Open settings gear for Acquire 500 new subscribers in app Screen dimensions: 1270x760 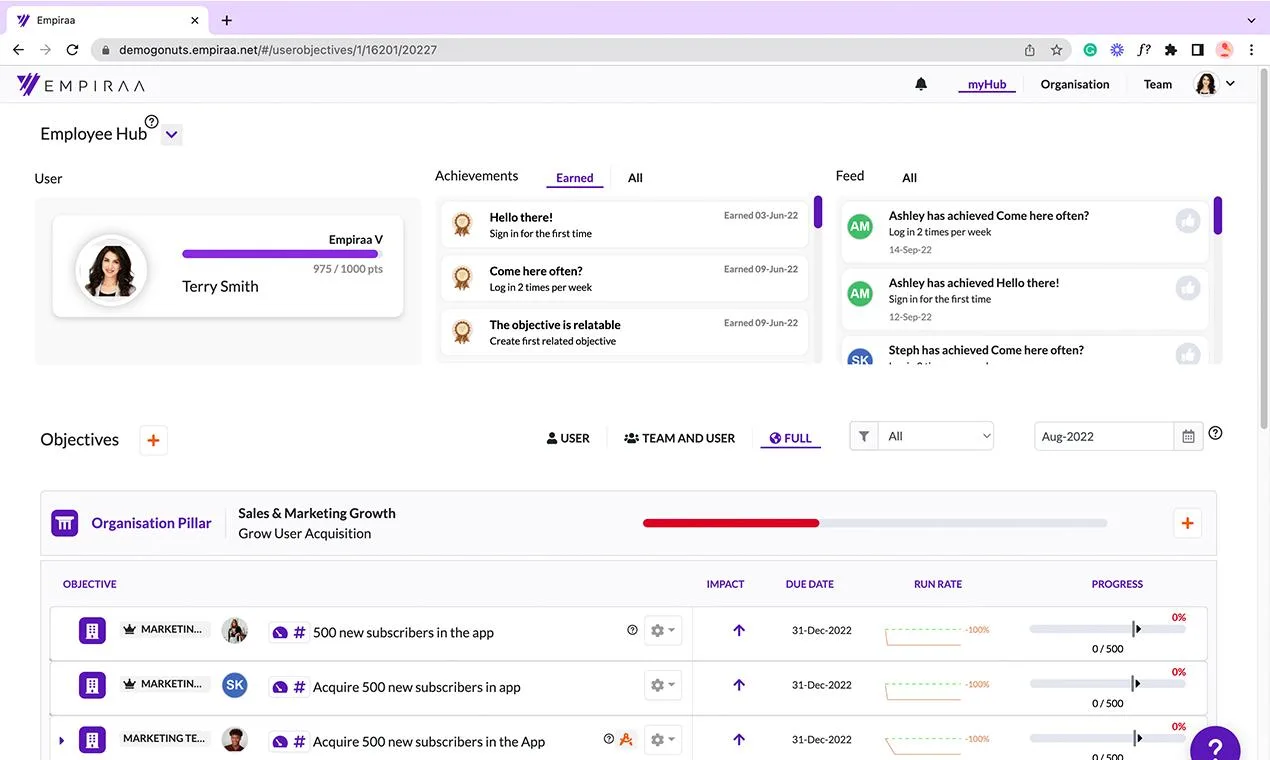click(662, 685)
